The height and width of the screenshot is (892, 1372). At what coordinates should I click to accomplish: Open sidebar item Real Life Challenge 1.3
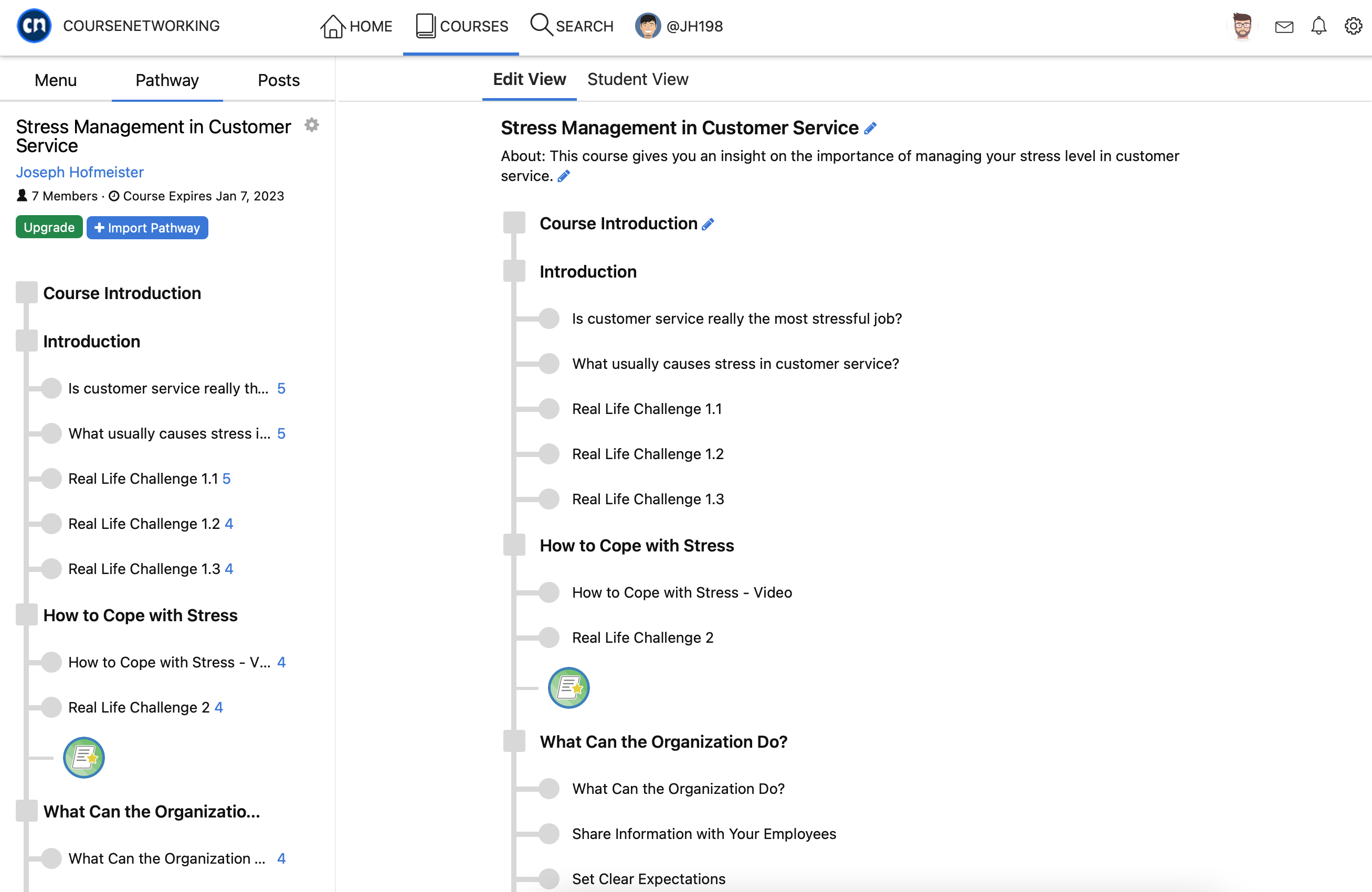pyautogui.click(x=144, y=569)
